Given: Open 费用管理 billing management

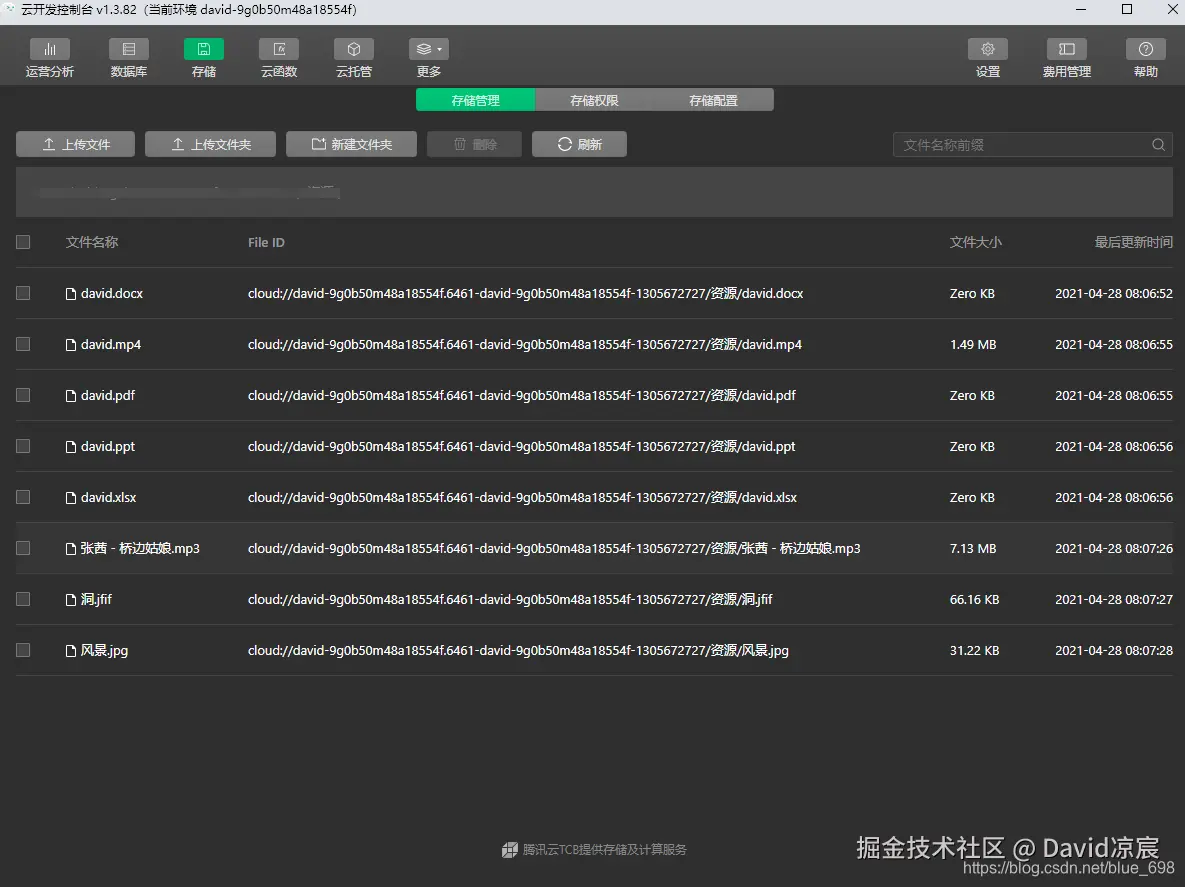Looking at the screenshot, I should 1066,57.
